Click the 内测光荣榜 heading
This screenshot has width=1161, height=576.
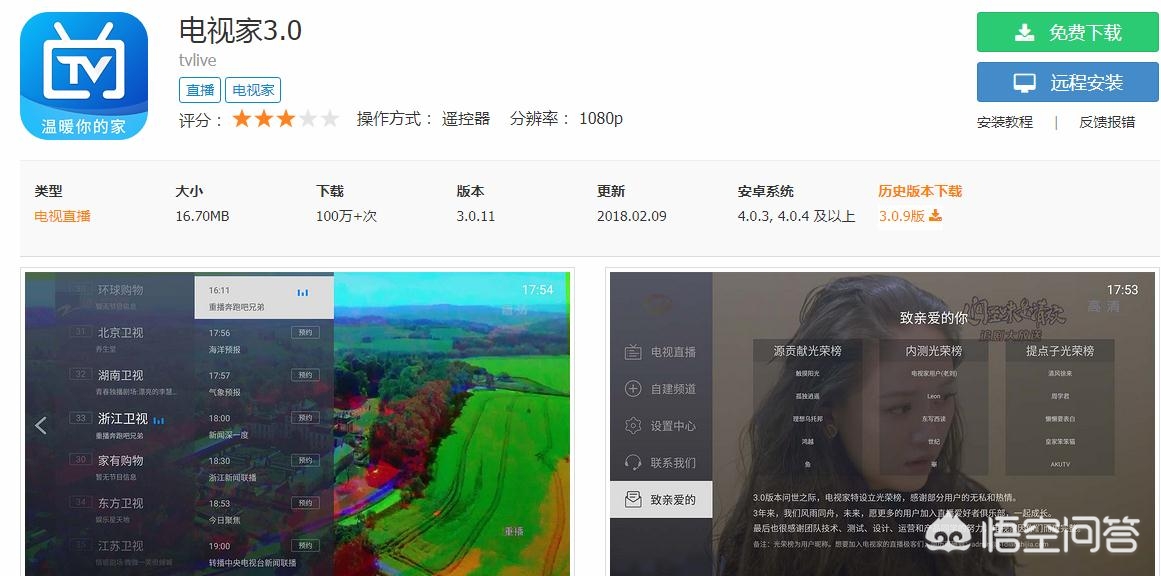(934, 350)
